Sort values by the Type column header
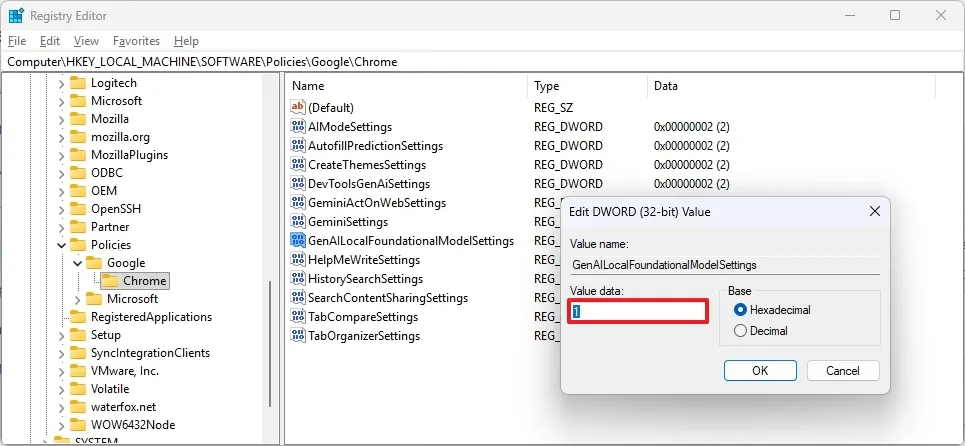 (588, 86)
